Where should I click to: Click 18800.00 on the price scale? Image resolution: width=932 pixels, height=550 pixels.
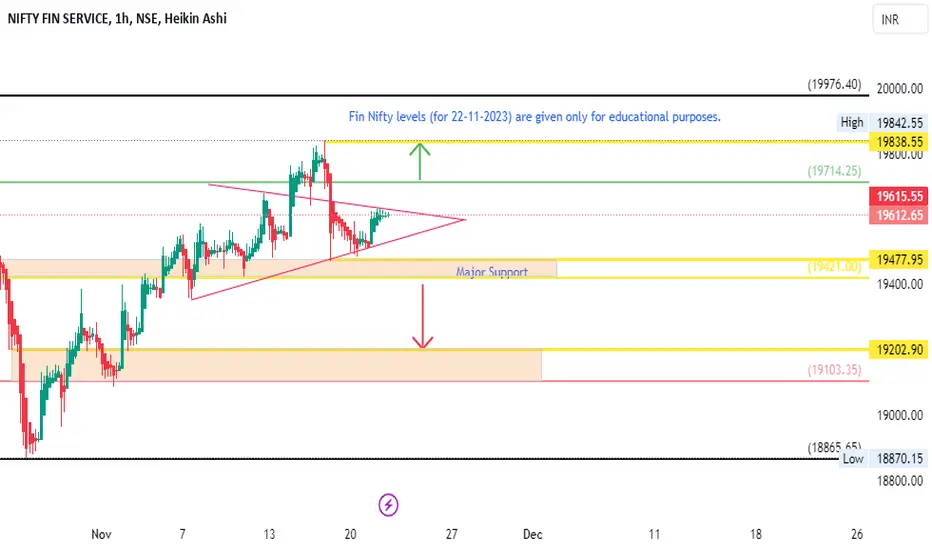click(899, 480)
